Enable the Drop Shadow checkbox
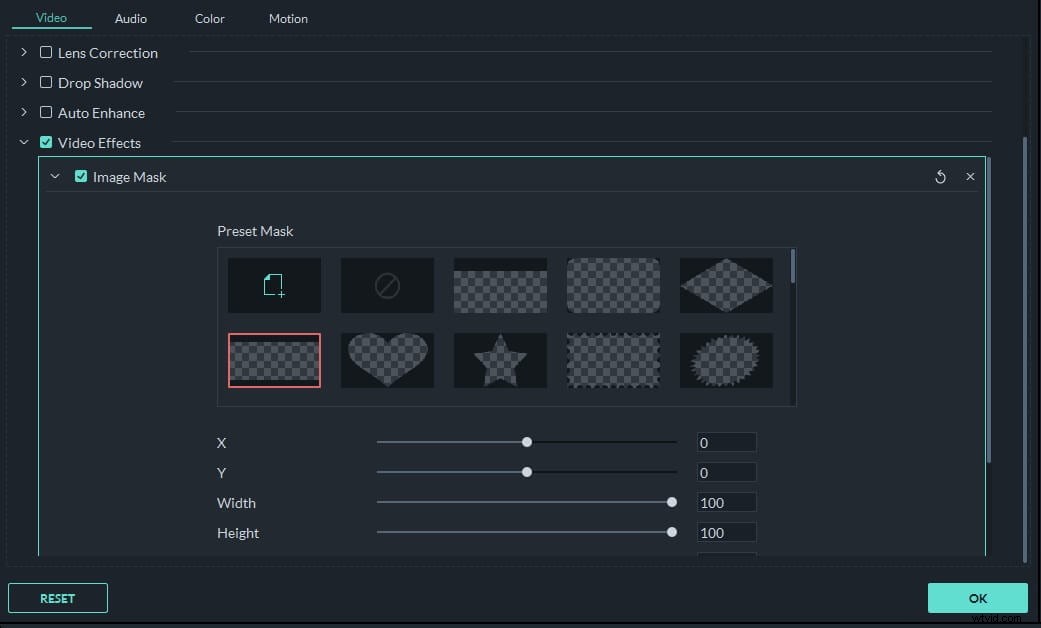Screen dimensions: 1041x628 click(45, 82)
